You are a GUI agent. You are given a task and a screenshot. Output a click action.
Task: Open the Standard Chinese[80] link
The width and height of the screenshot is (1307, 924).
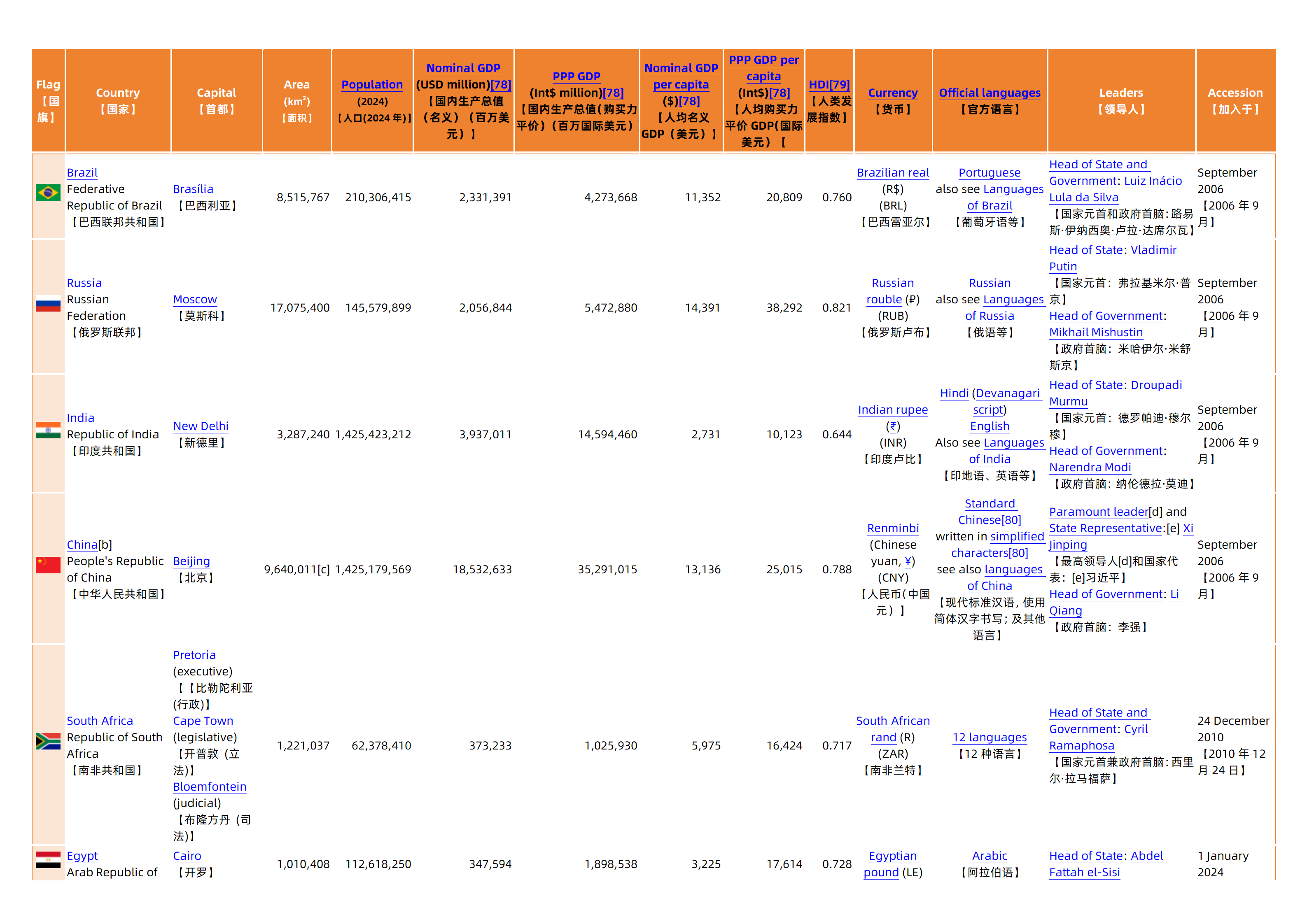click(990, 512)
